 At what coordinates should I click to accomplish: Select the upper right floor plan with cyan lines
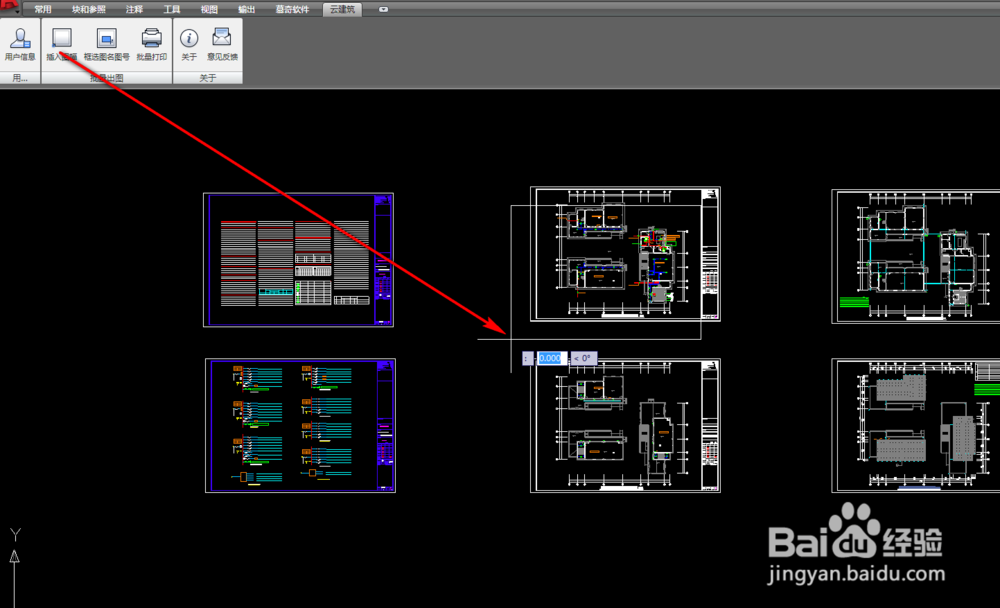click(x=916, y=256)
